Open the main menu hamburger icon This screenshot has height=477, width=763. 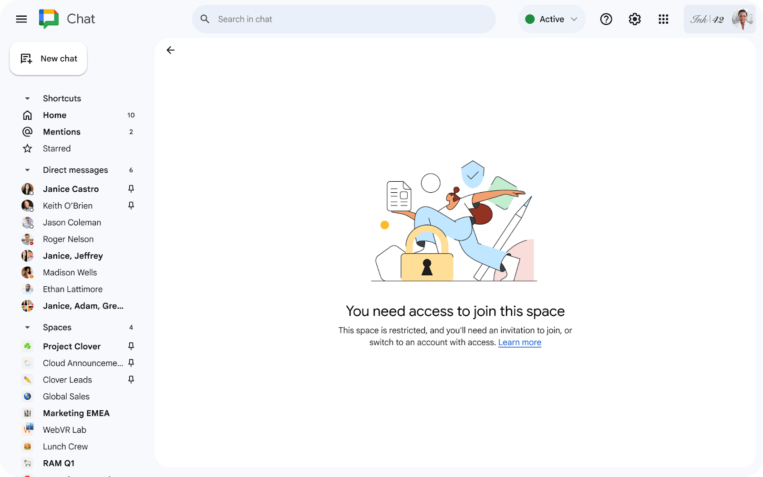21,19
